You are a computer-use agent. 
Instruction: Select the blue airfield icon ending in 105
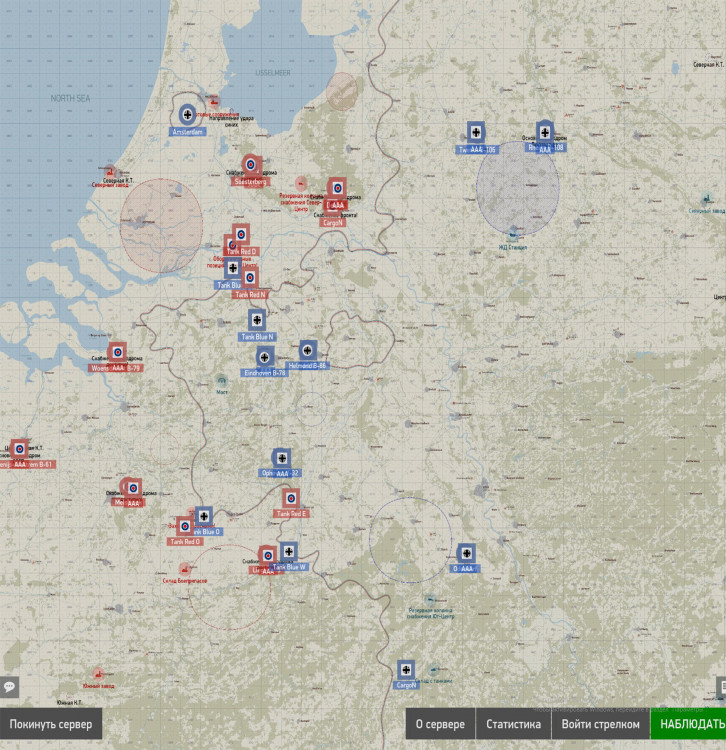476,132
